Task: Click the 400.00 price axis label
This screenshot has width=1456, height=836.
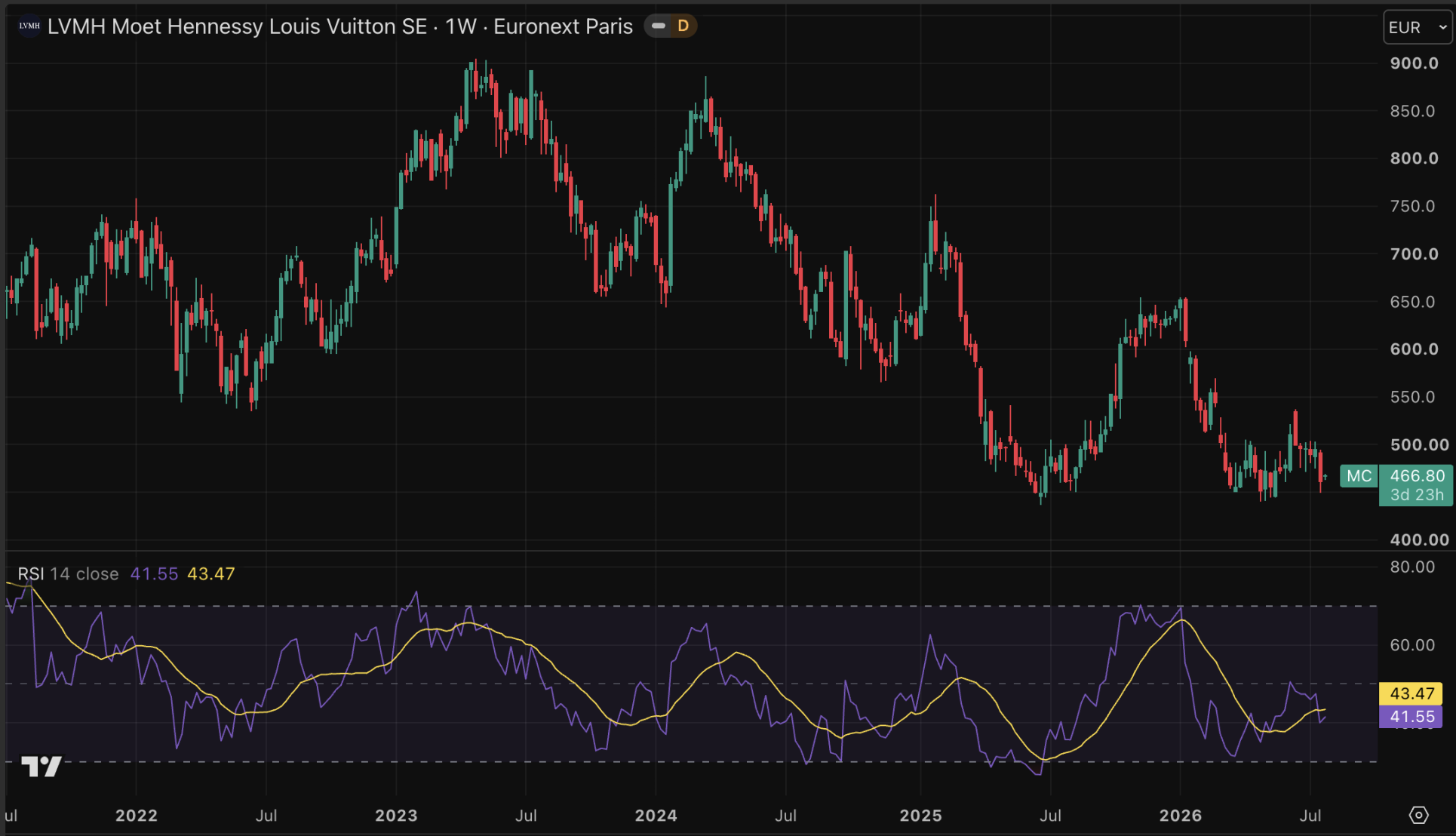Action: 1419,539
